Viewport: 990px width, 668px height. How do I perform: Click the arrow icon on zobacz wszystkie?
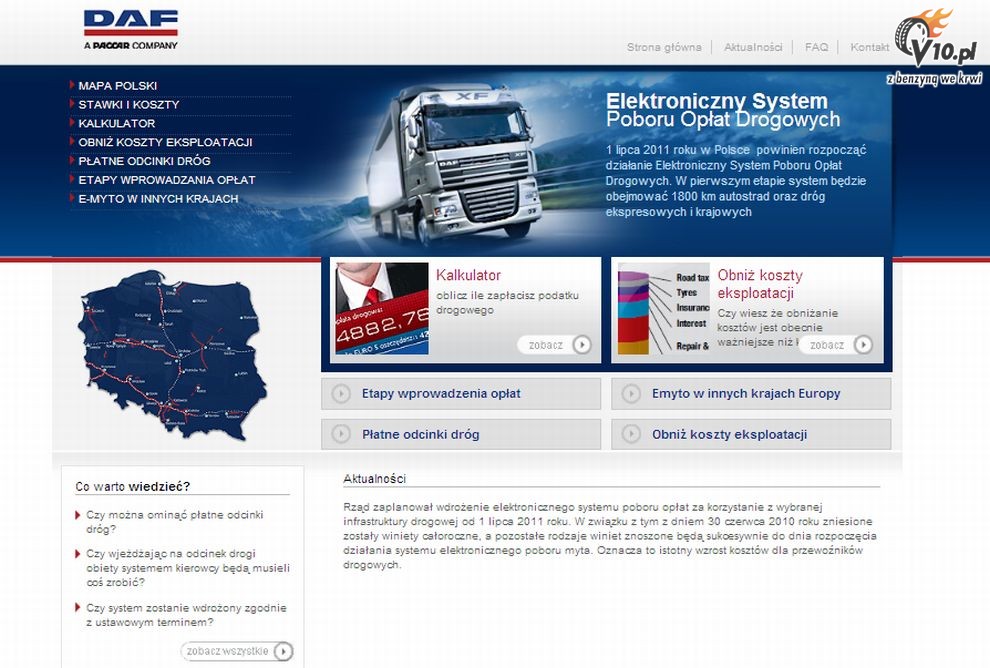pyautogui.click(x=283, y=651)
